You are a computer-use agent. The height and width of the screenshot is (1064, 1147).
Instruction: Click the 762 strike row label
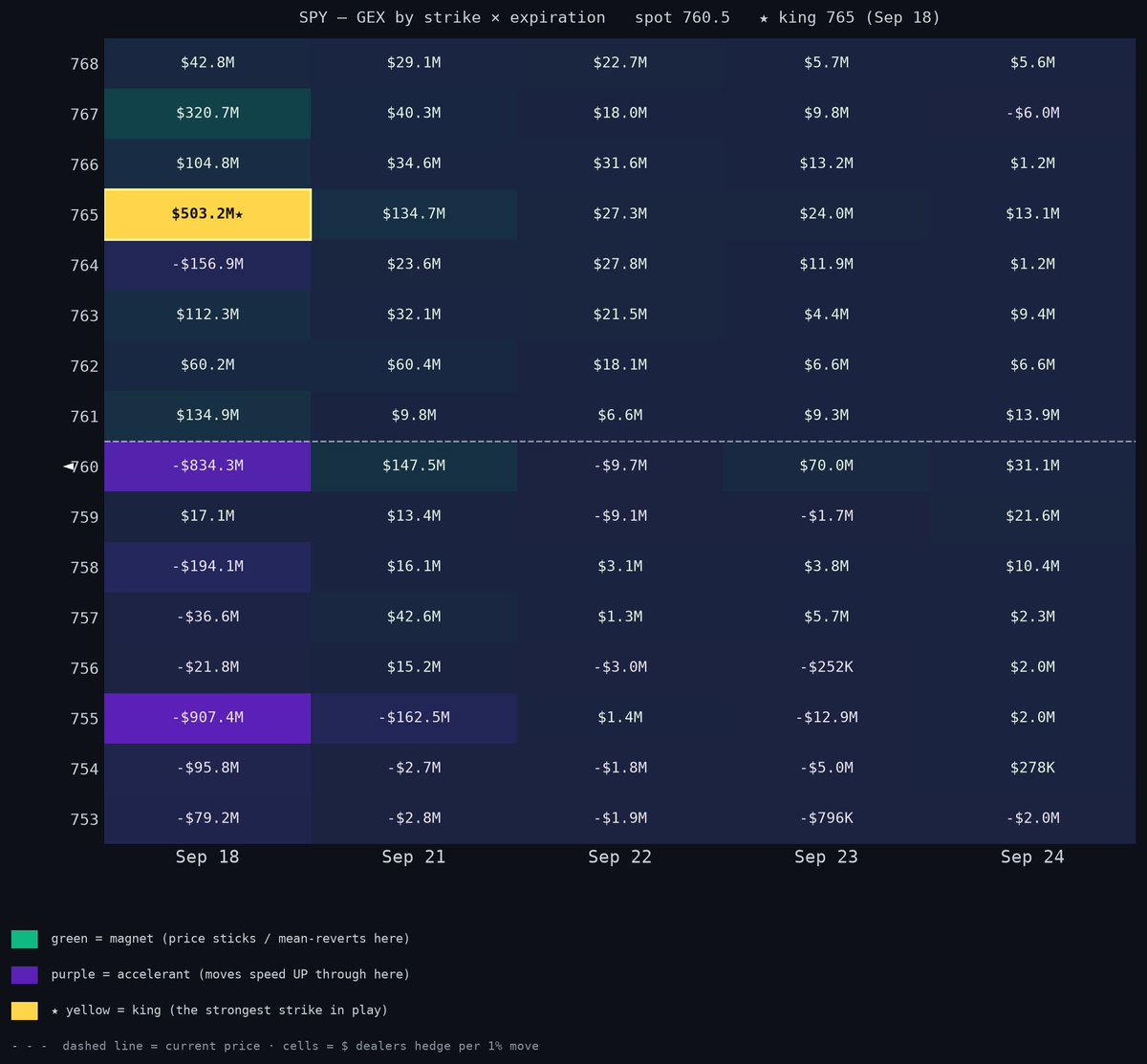click(84, 366)
